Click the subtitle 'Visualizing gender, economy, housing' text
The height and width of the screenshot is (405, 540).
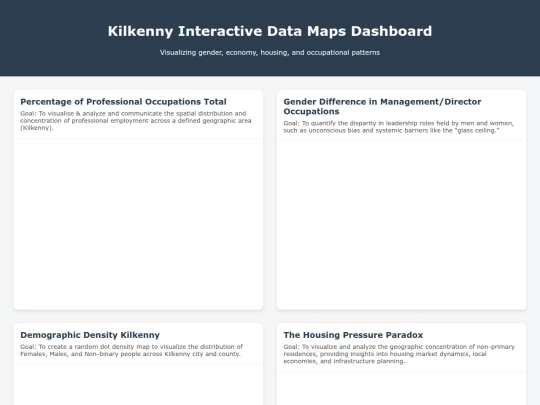click(x=270, y=53)
